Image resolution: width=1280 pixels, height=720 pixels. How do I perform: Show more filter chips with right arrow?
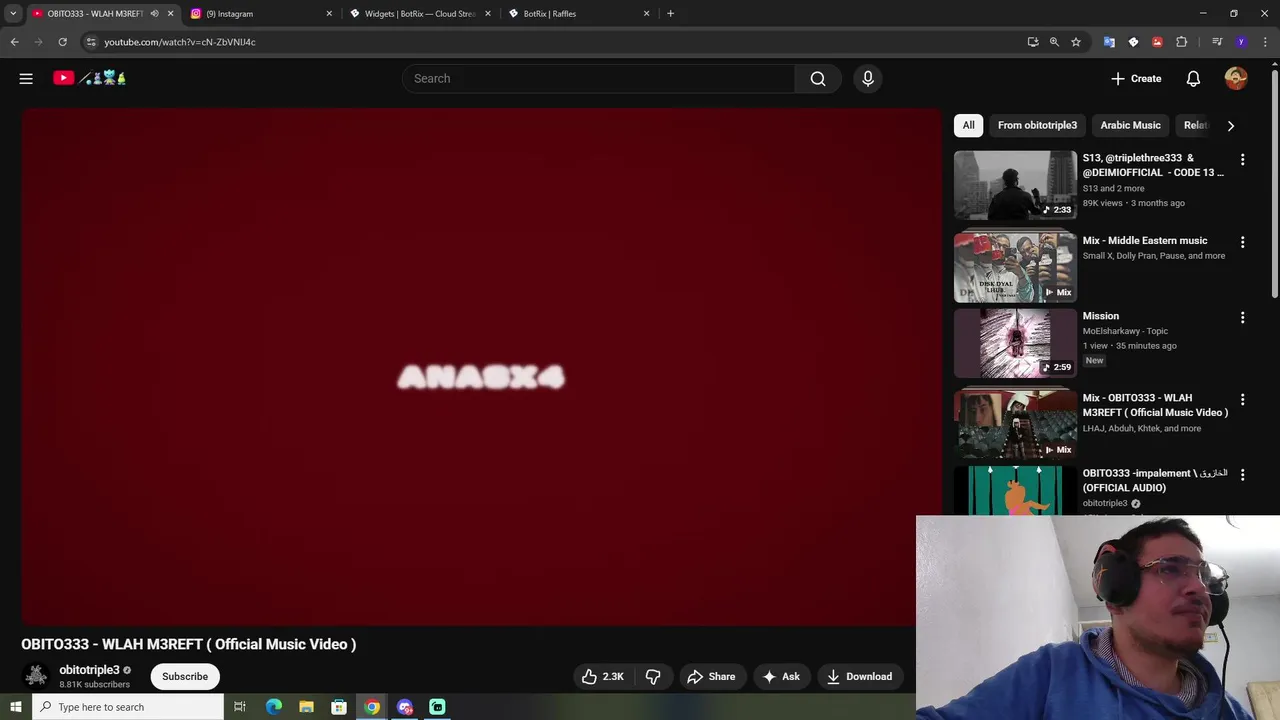point(1230,126)
